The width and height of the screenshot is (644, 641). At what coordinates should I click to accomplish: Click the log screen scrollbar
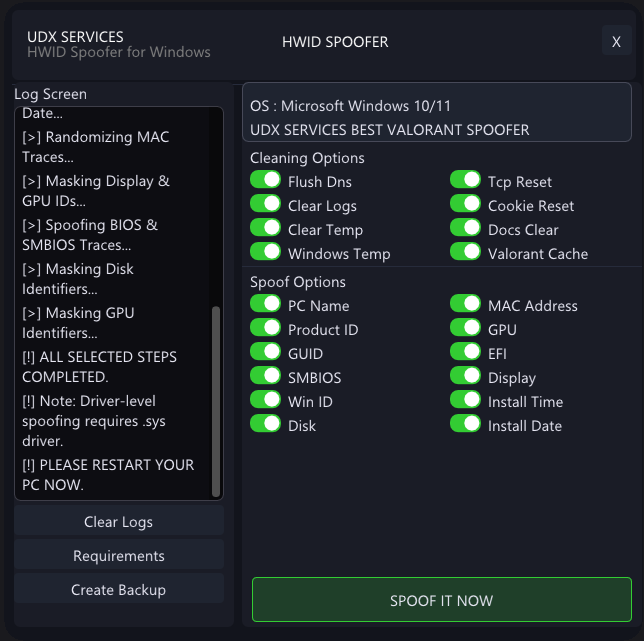(x=216, y=400)
